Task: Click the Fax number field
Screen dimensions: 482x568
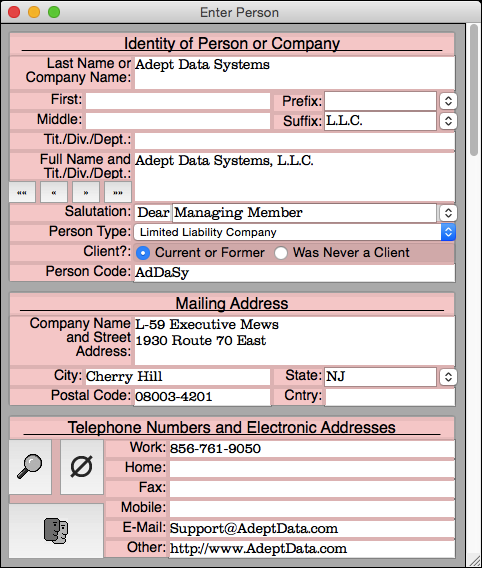Action: pos(312,489)
